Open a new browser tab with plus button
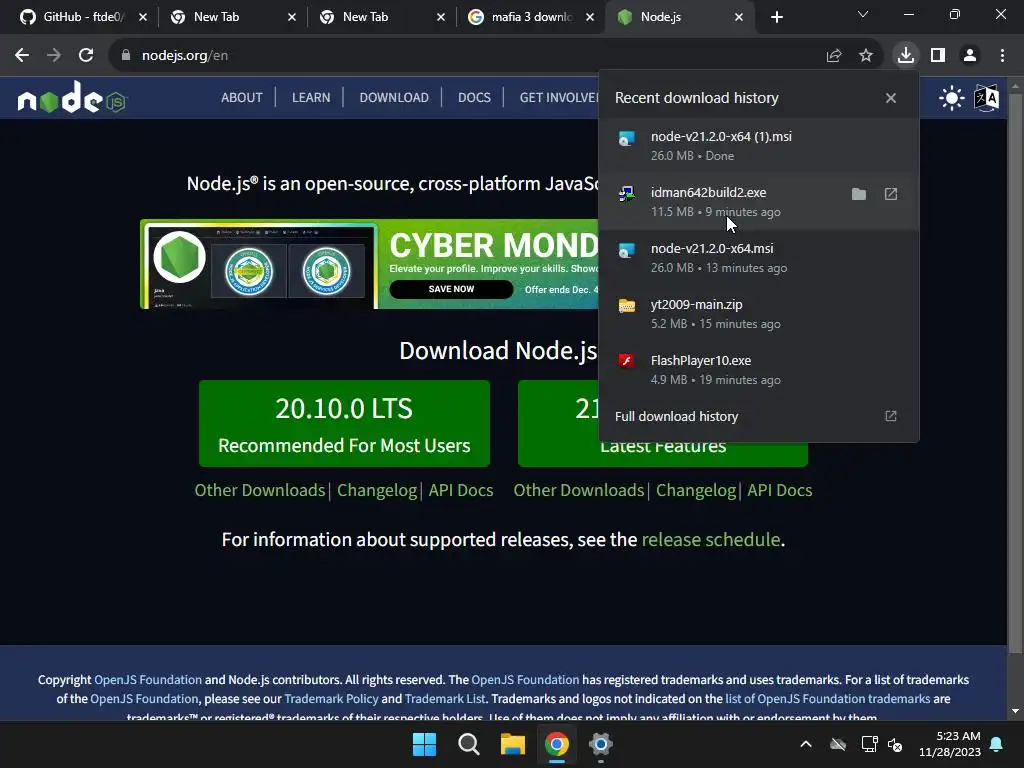 tap(776, 17)
